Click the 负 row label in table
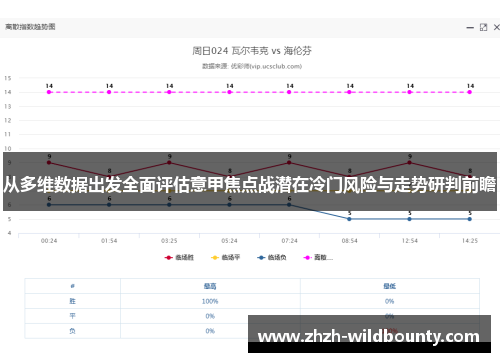 (x=72, y=331)
